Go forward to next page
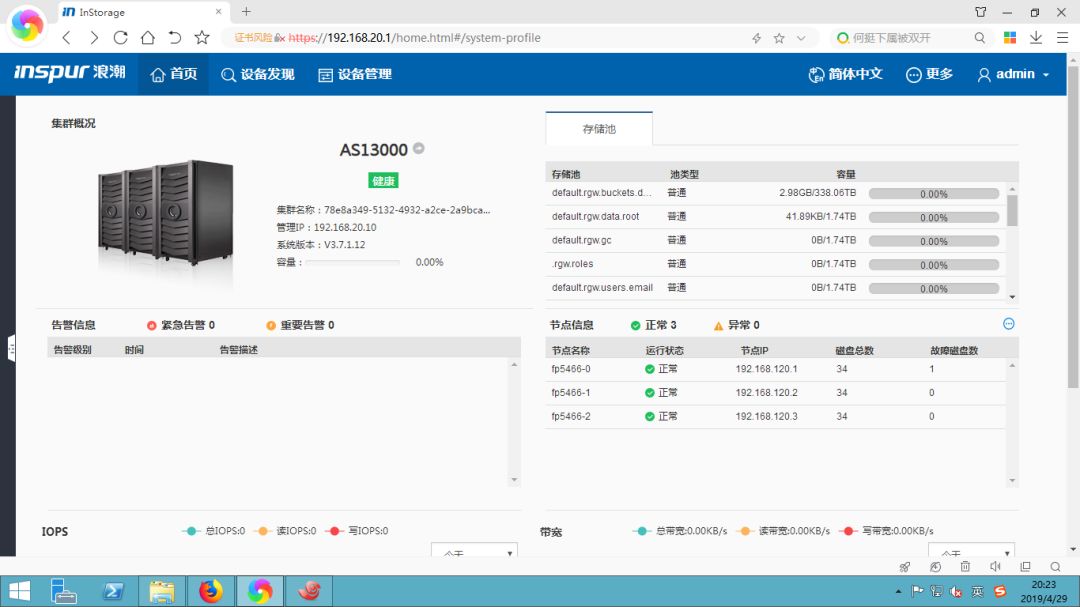This screenshot has height=607, width=1080. [94, 38]
